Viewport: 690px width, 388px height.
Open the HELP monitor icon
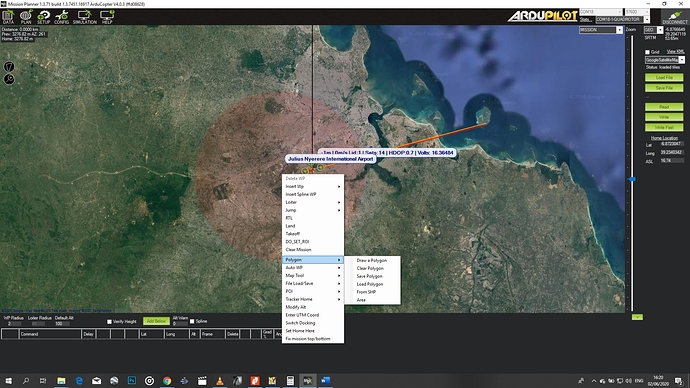[x=107, y=17]
